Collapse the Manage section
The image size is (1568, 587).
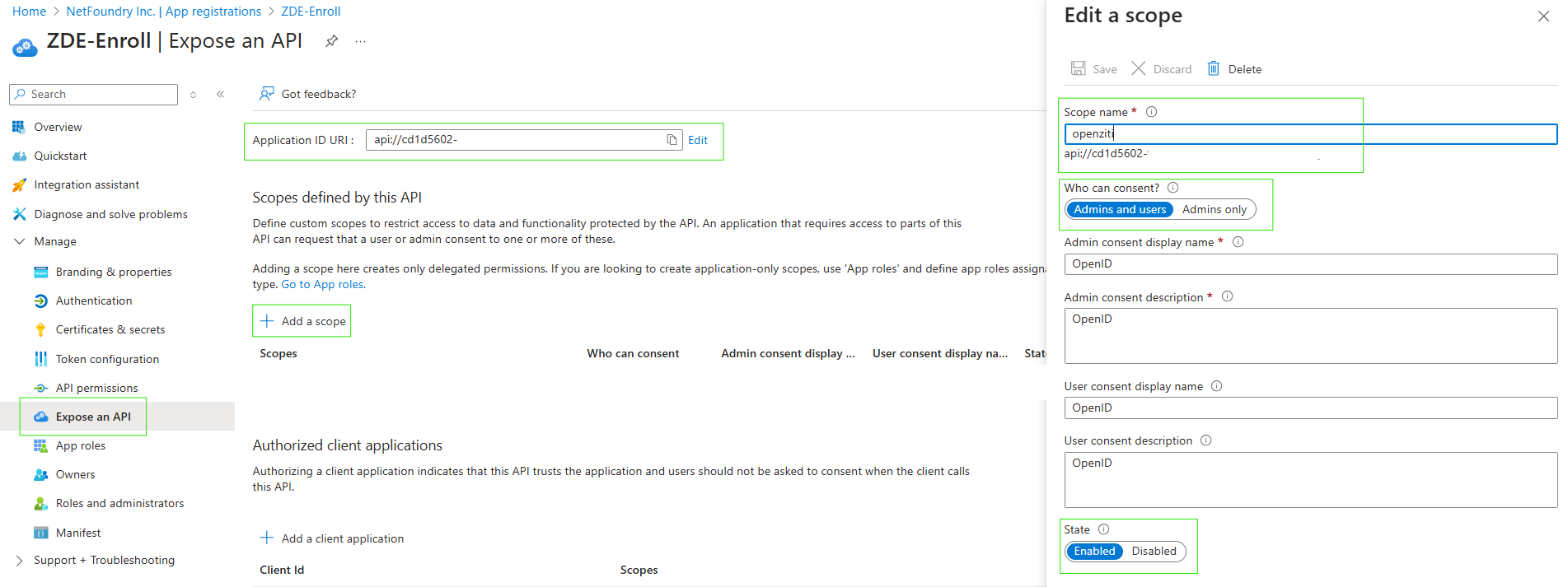click(20, 241)
